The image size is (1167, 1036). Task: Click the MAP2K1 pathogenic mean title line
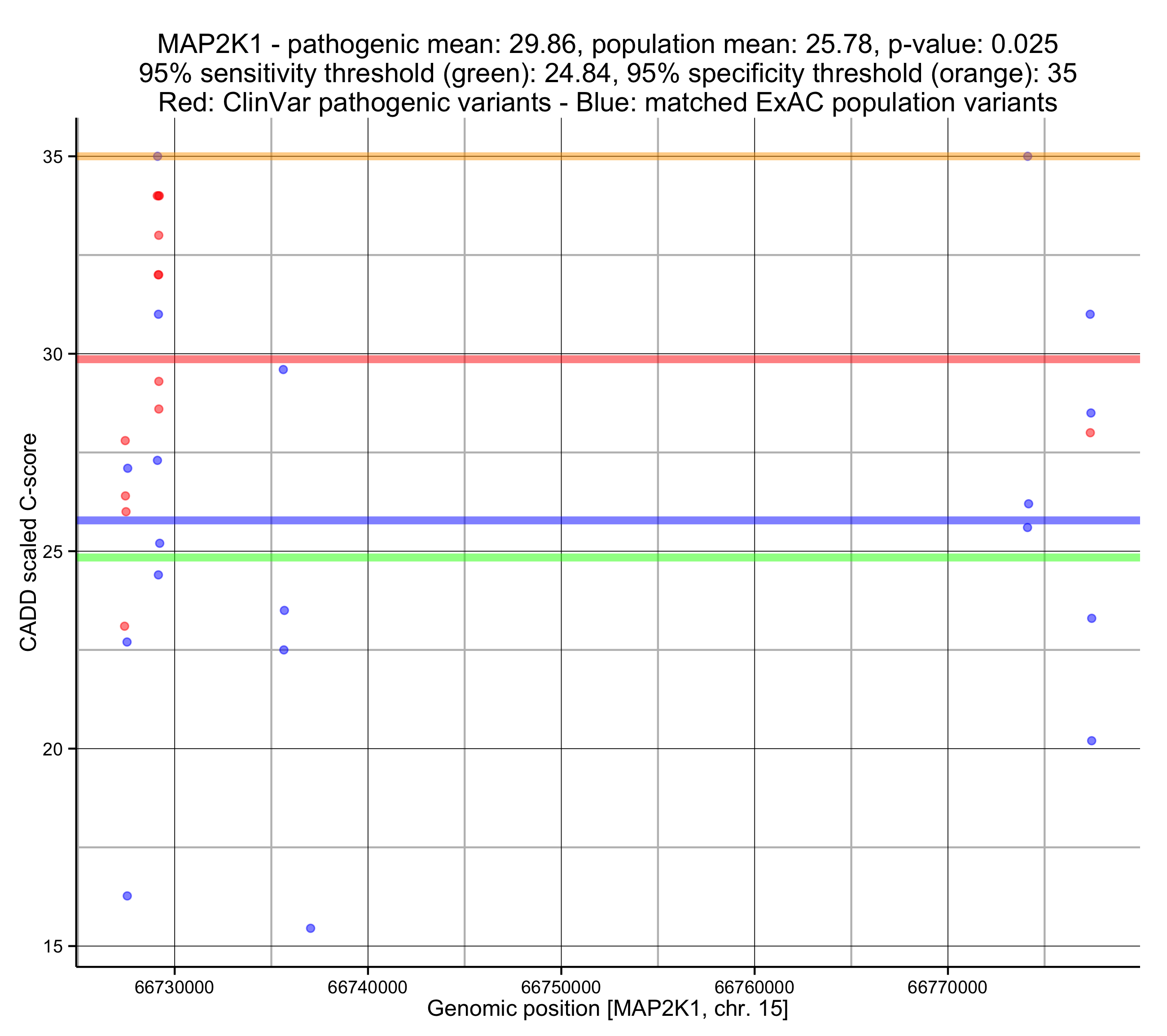pos(607,44)
